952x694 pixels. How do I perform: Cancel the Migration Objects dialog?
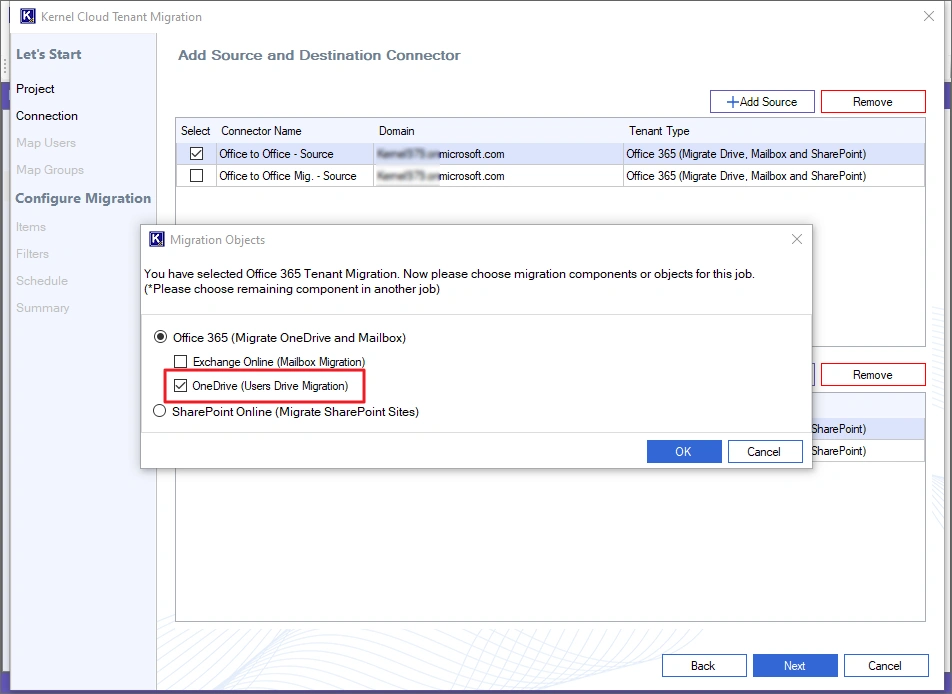[765, 451]
